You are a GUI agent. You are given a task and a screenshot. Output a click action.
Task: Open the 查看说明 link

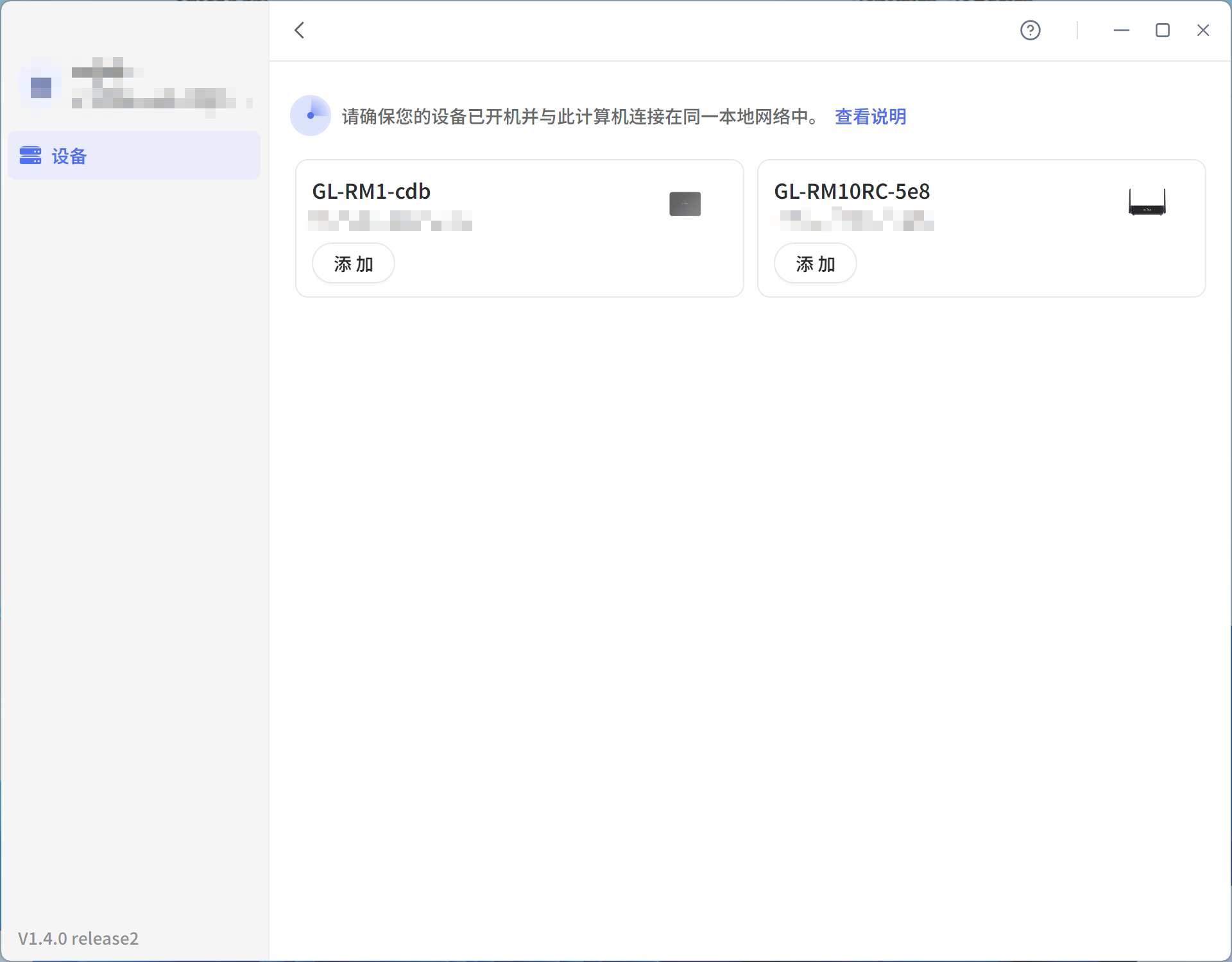pos(870,116)
